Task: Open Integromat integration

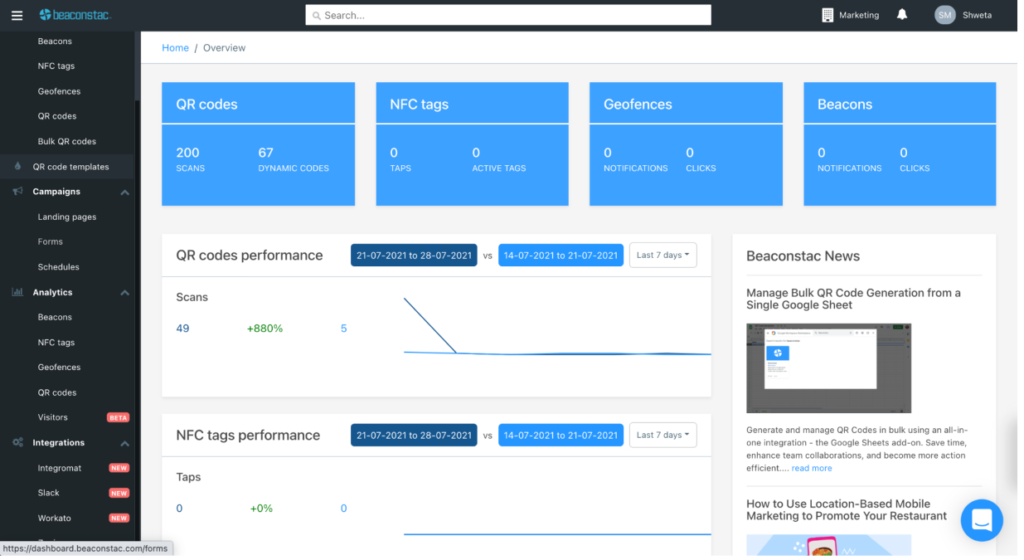Action: [x=59, y=469]
